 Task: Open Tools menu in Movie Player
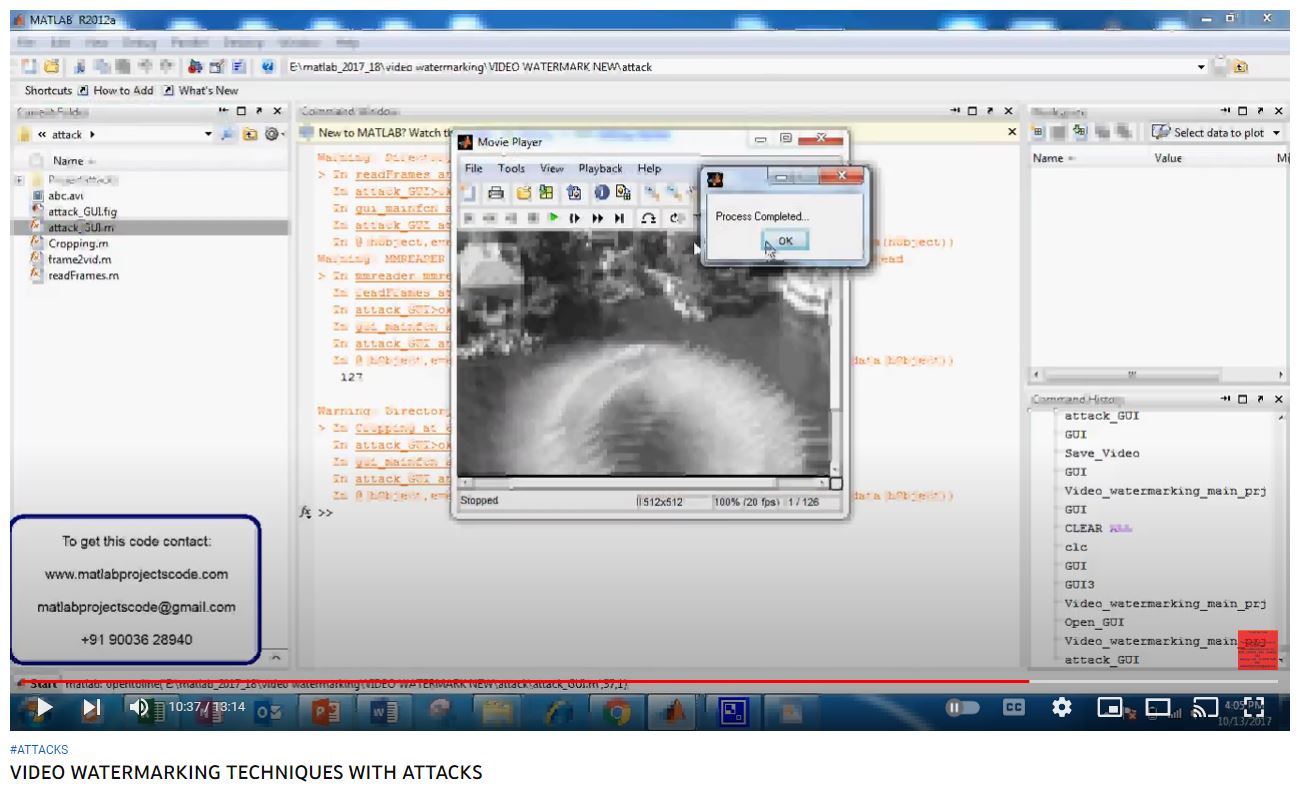[x=511, y=168]
